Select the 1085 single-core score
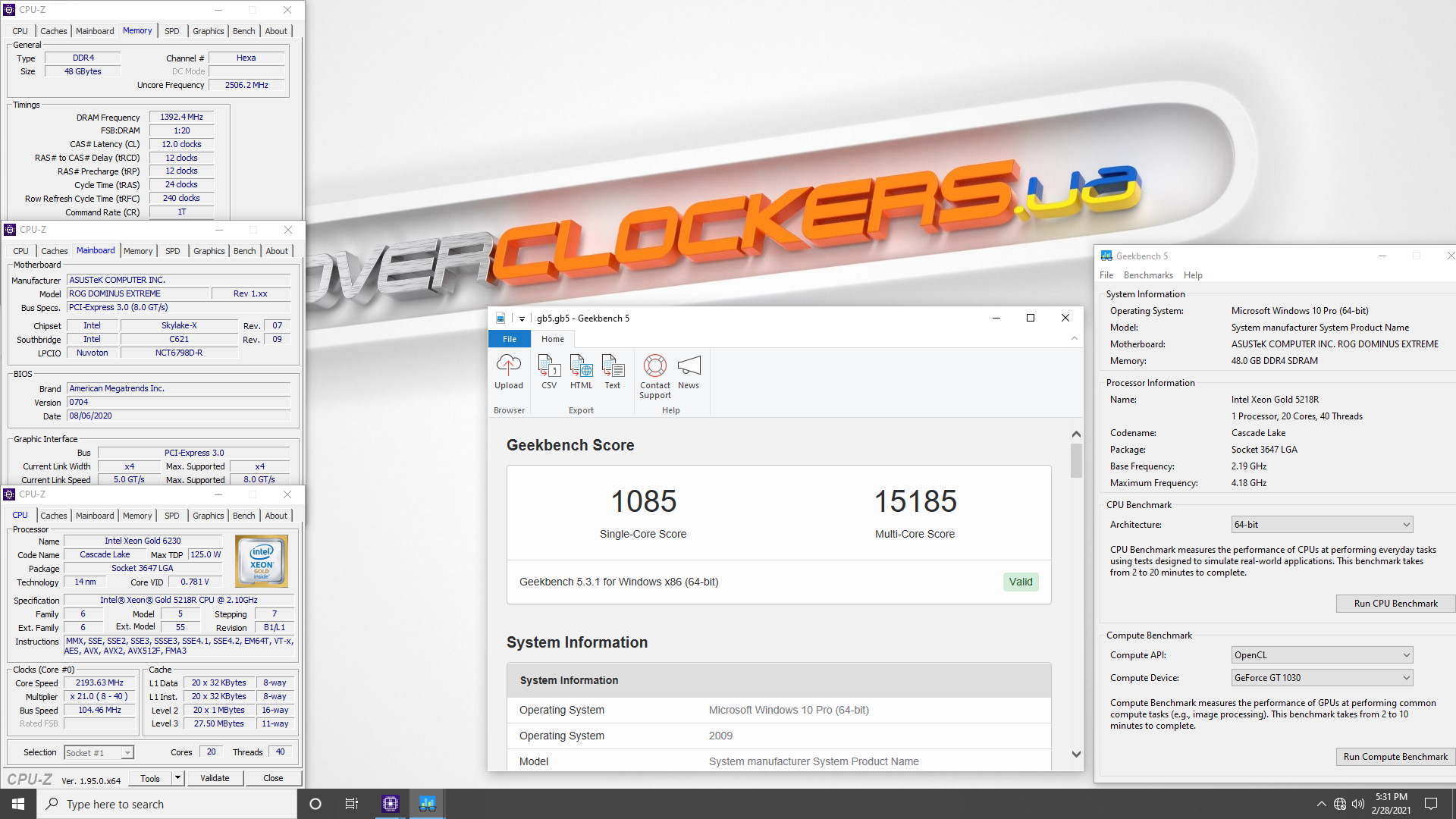This screenshot has height=819, width=1456. (x=643, y=501)
